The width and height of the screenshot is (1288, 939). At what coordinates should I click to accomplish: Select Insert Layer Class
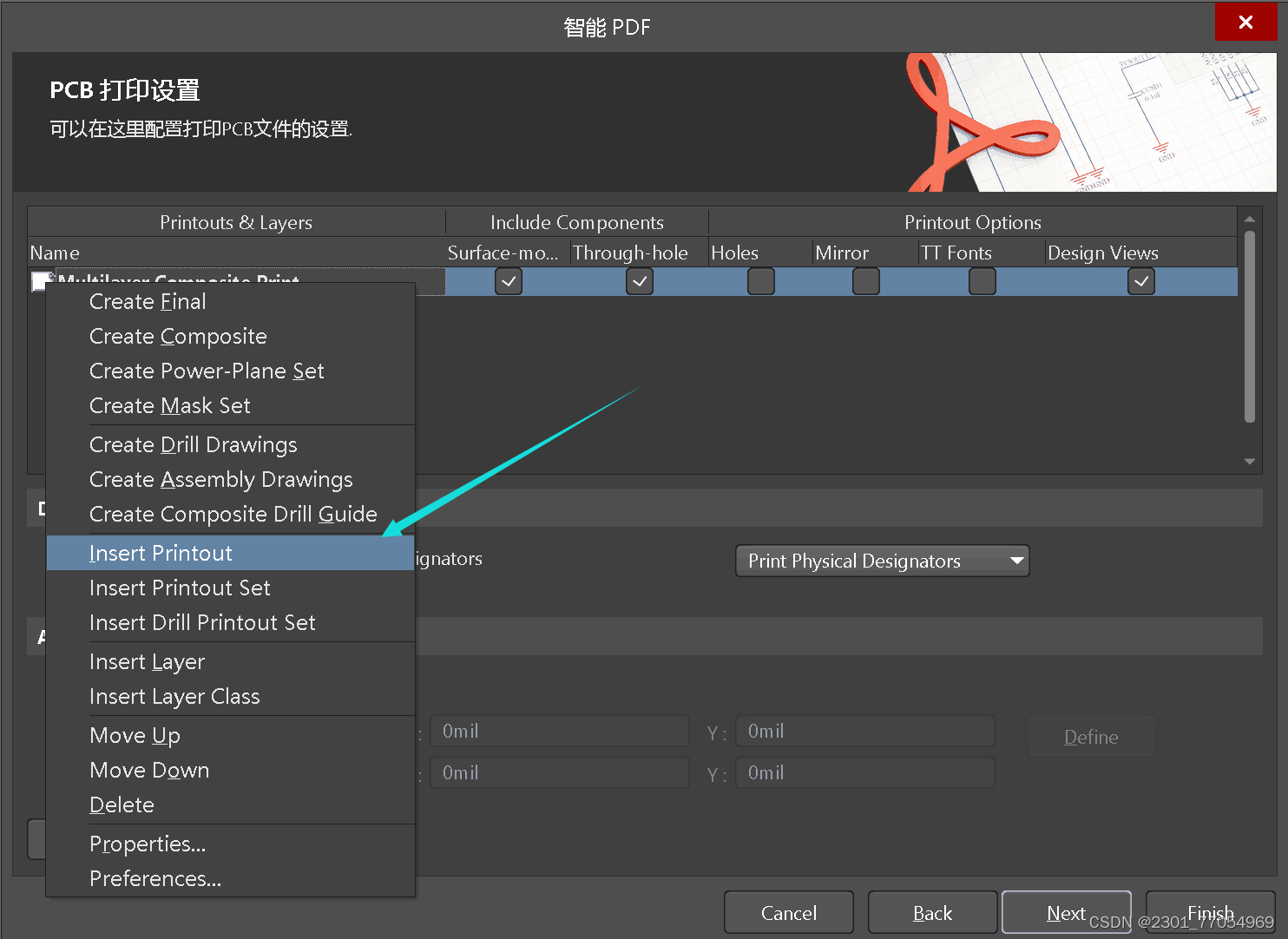230,697
